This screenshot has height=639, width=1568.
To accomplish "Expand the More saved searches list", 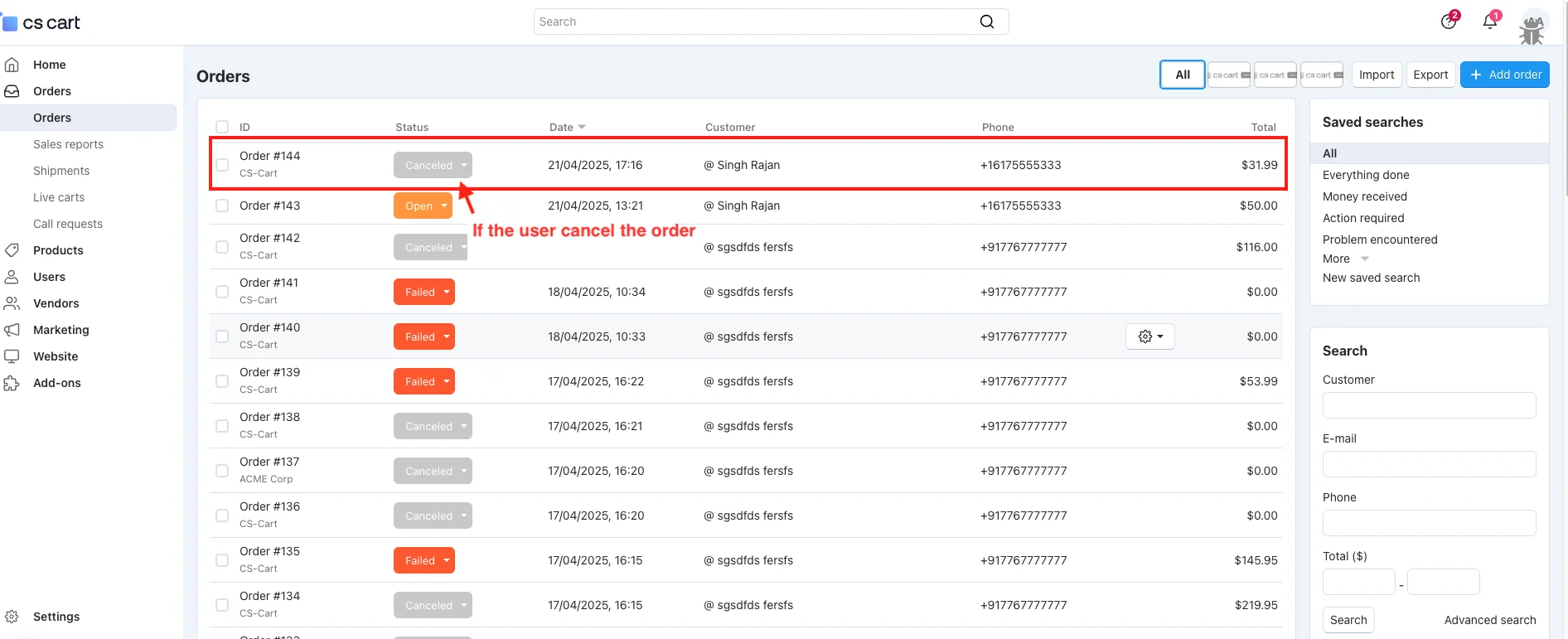I will [x=1344, y=259].
